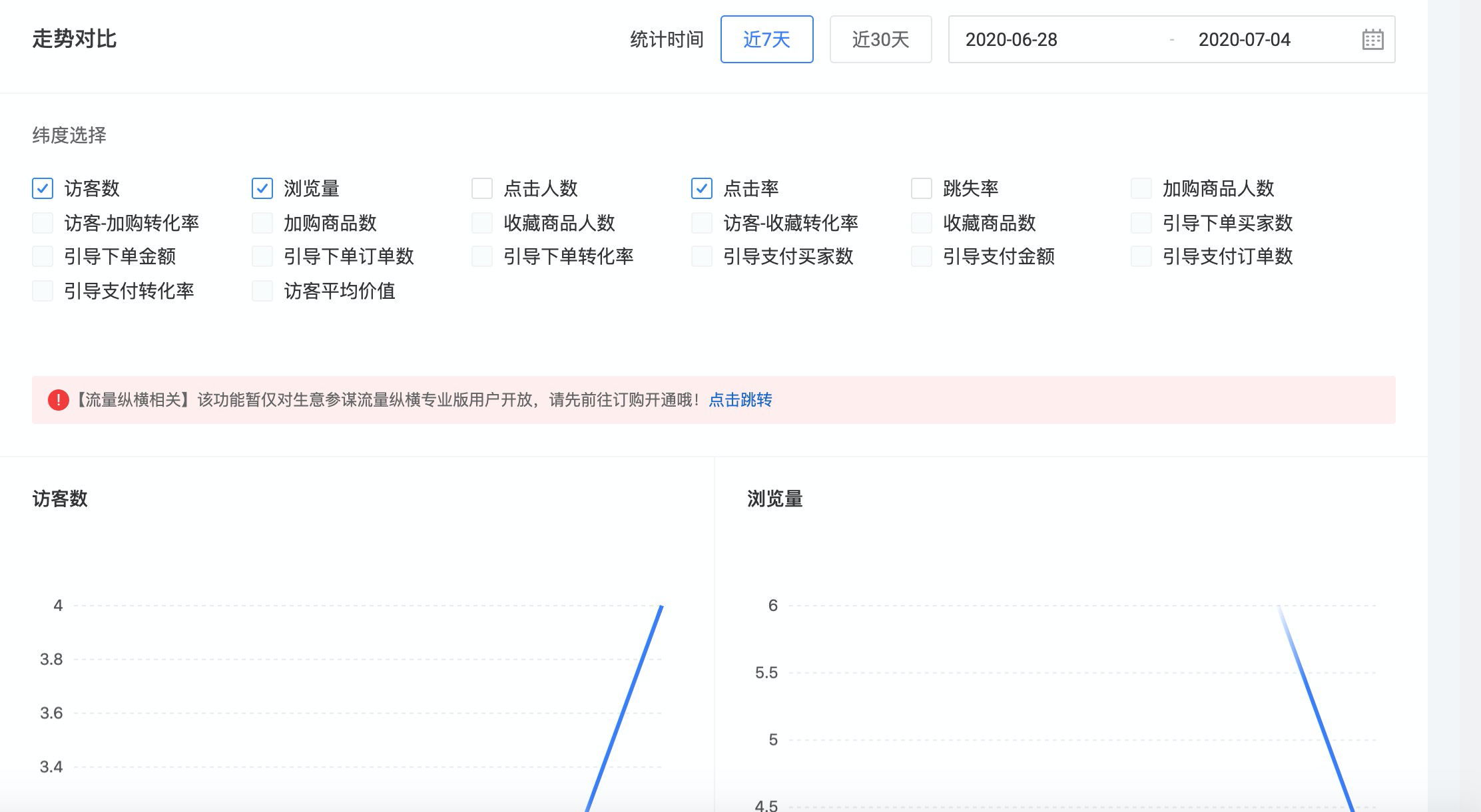Switch to the 近7天 time range
1481x812 pixels.
(x=766, y=39)
